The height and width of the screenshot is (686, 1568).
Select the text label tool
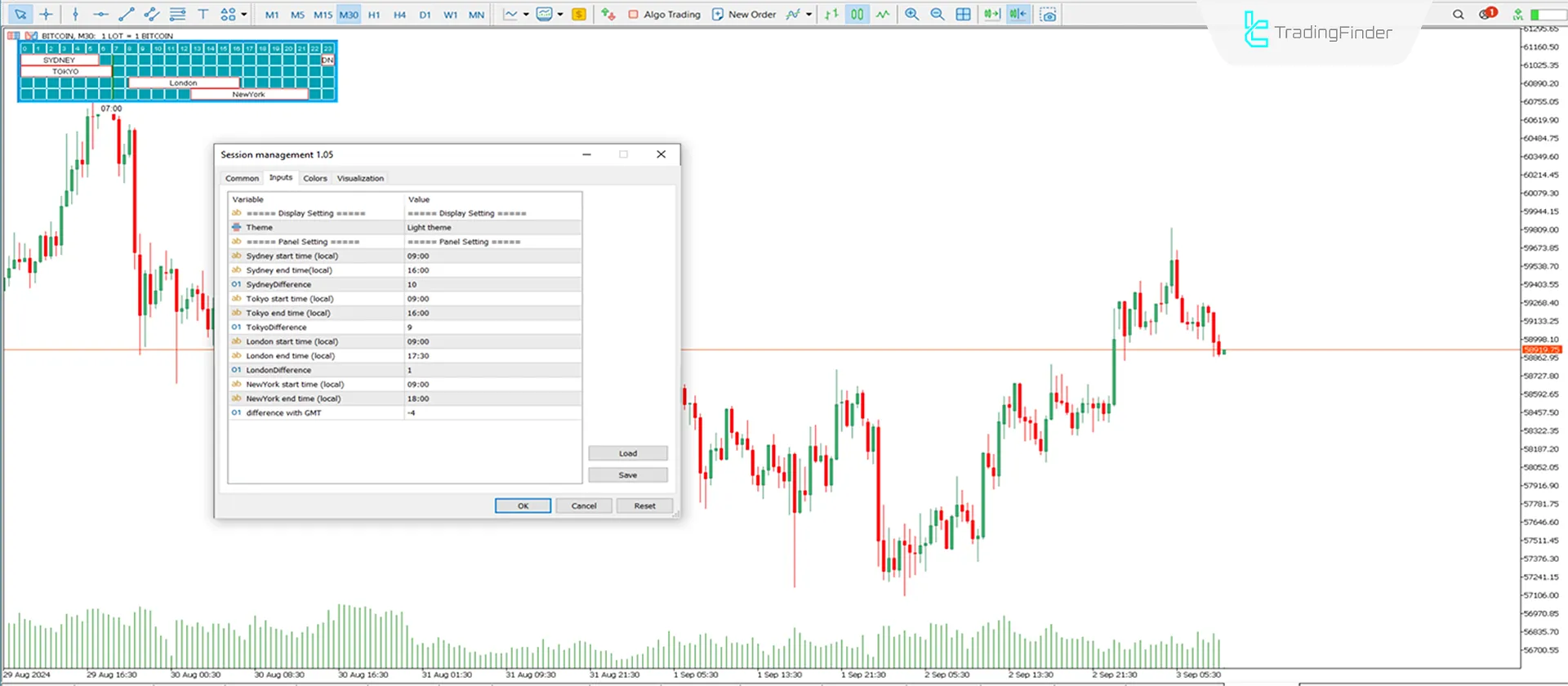(x=203, y=14)
